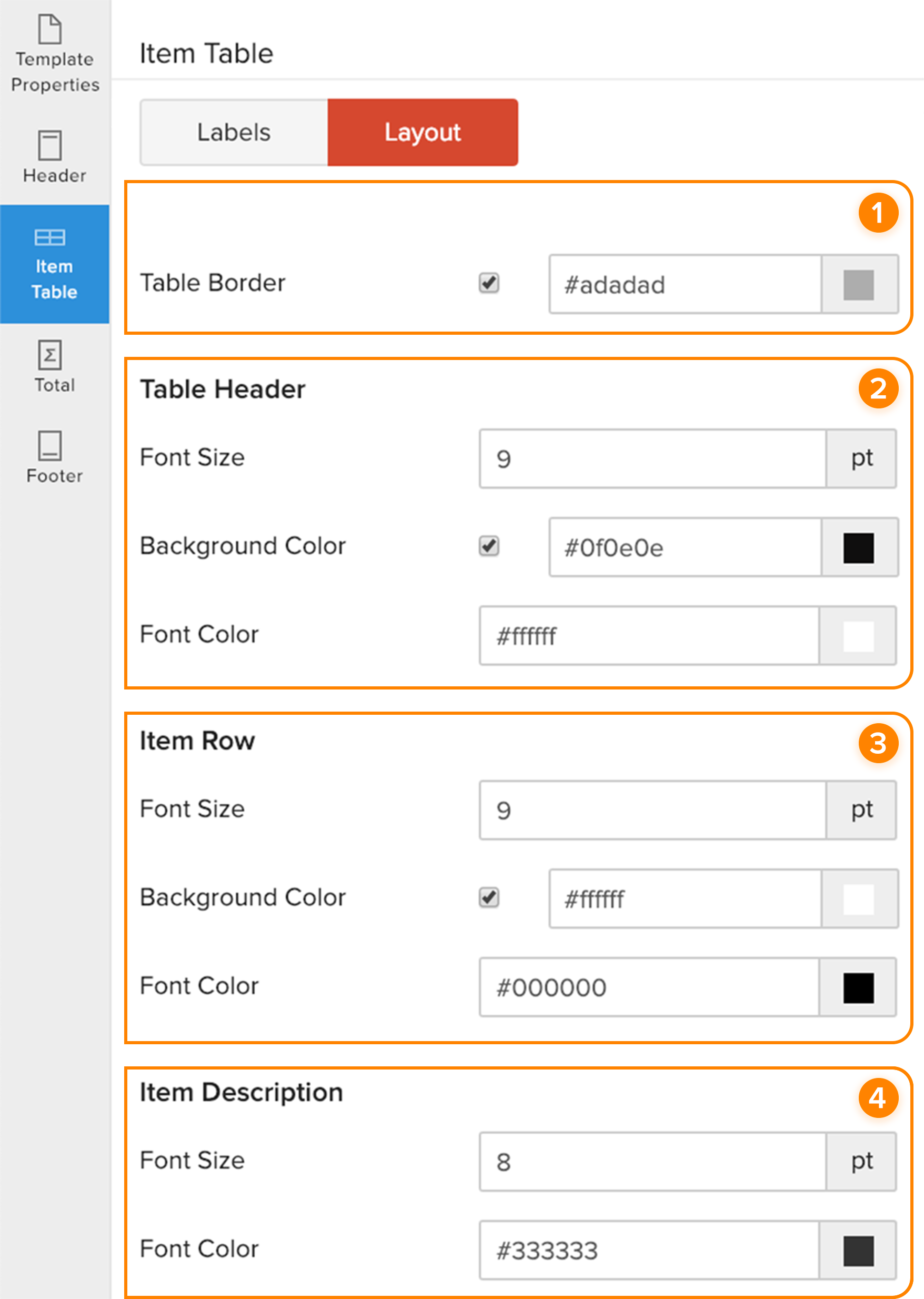The width and height of the screenshot is (924, 1299).
Task: Open the Total section icon
Action: click(49, 356)
